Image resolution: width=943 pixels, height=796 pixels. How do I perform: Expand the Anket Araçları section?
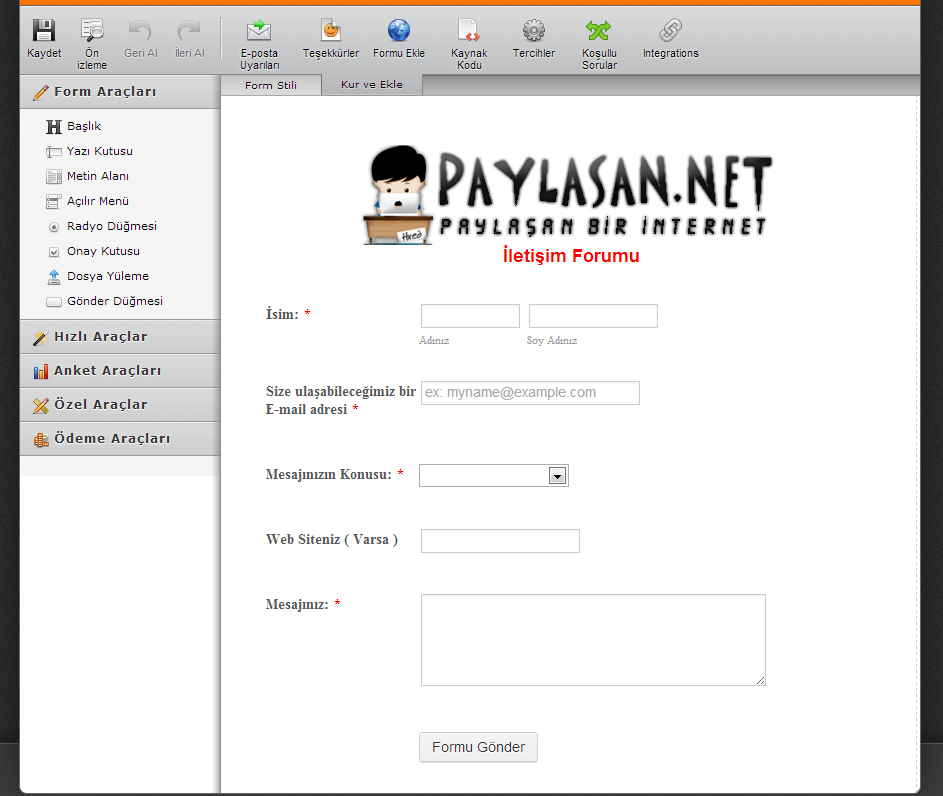click(120, 370)
